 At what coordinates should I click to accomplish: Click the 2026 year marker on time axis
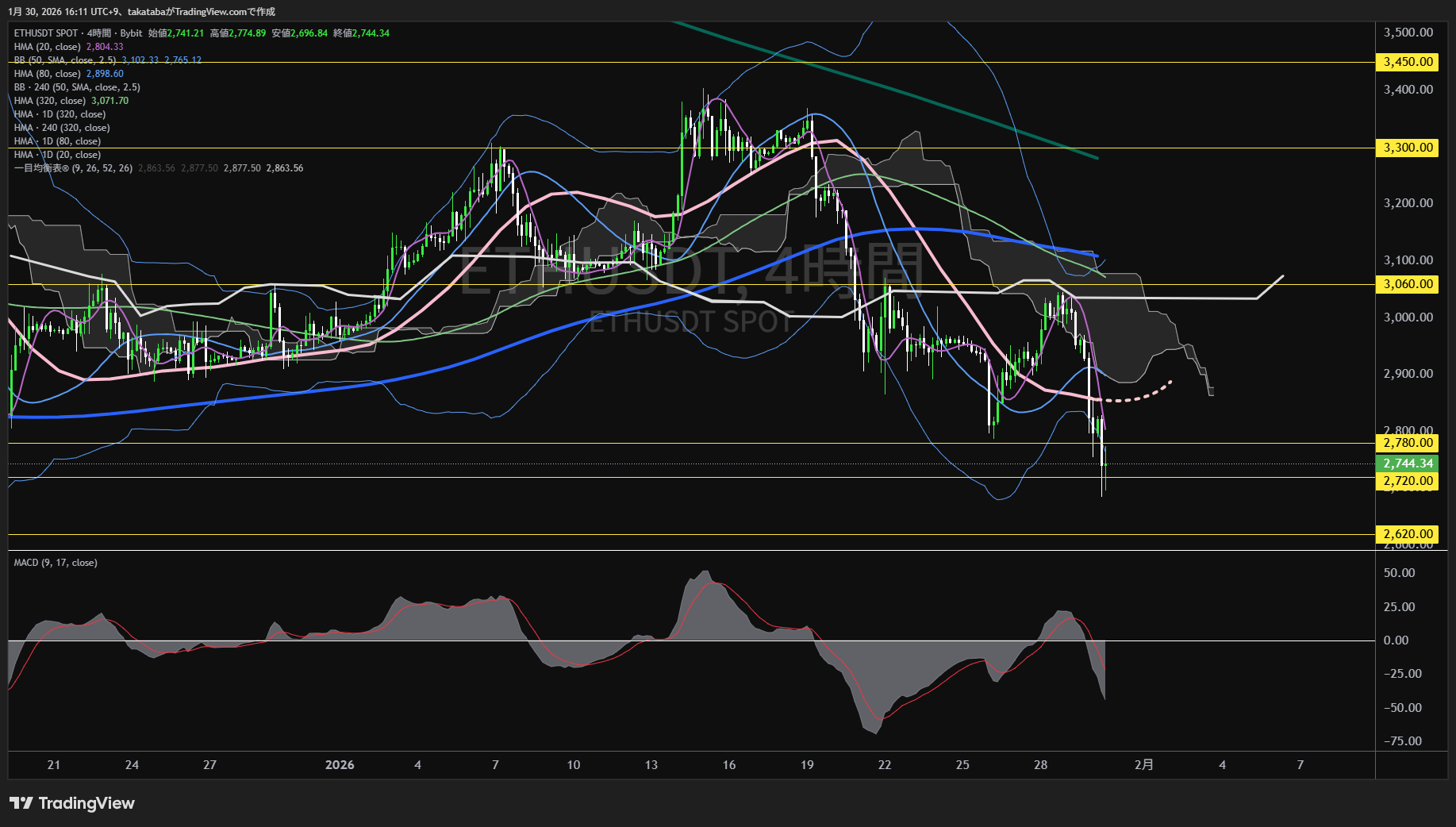tap(340, 765)
